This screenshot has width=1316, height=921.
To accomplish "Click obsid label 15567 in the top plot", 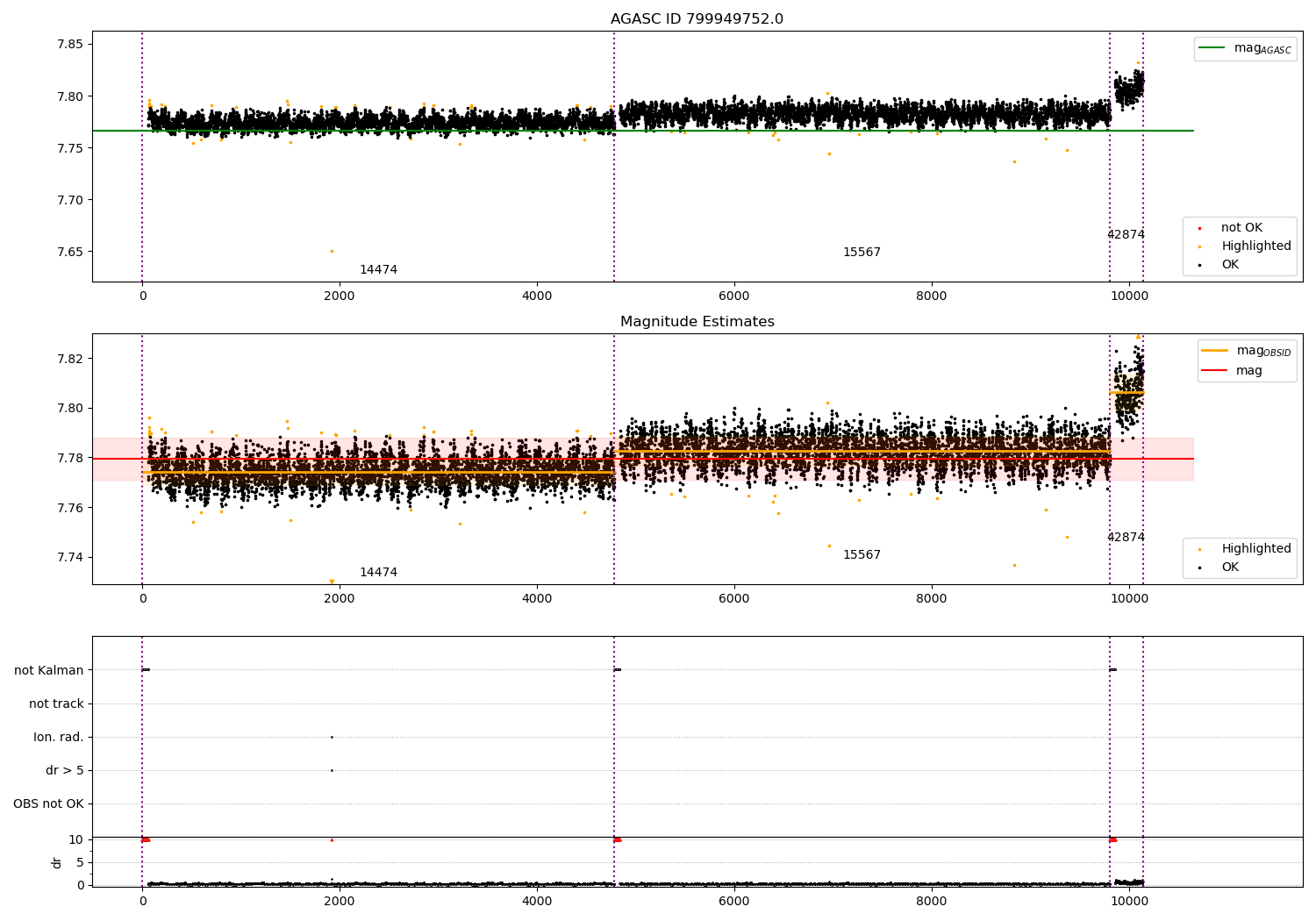I will click(862, 253).
